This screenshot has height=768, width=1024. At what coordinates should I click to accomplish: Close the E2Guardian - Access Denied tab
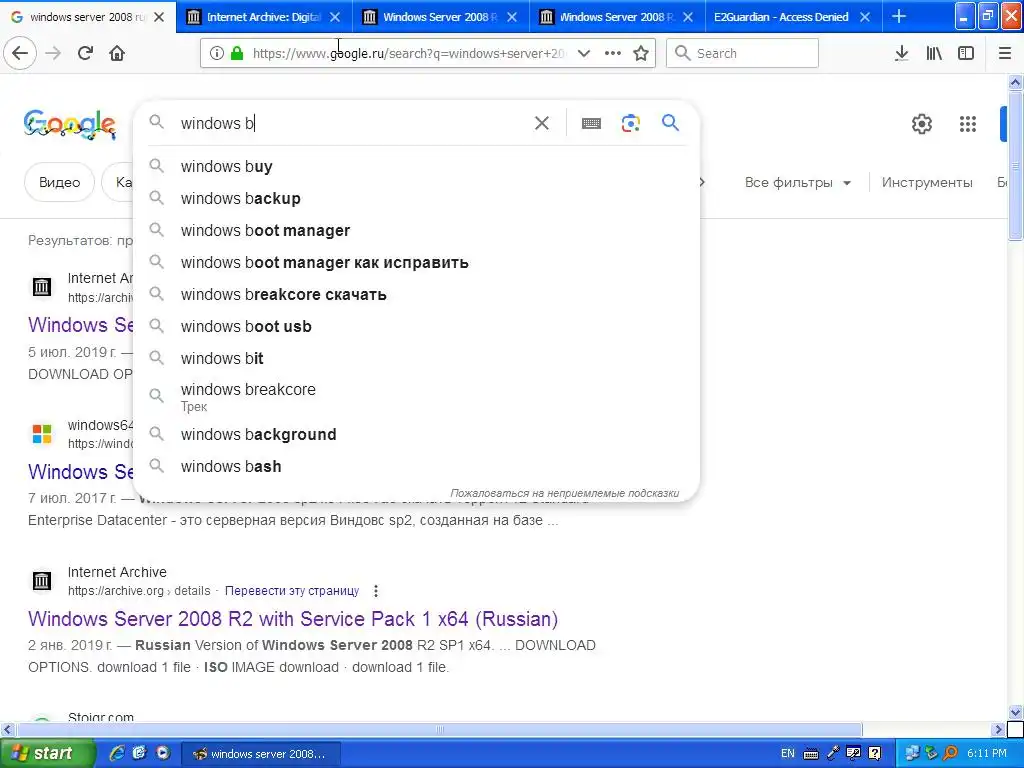point(865,17)
